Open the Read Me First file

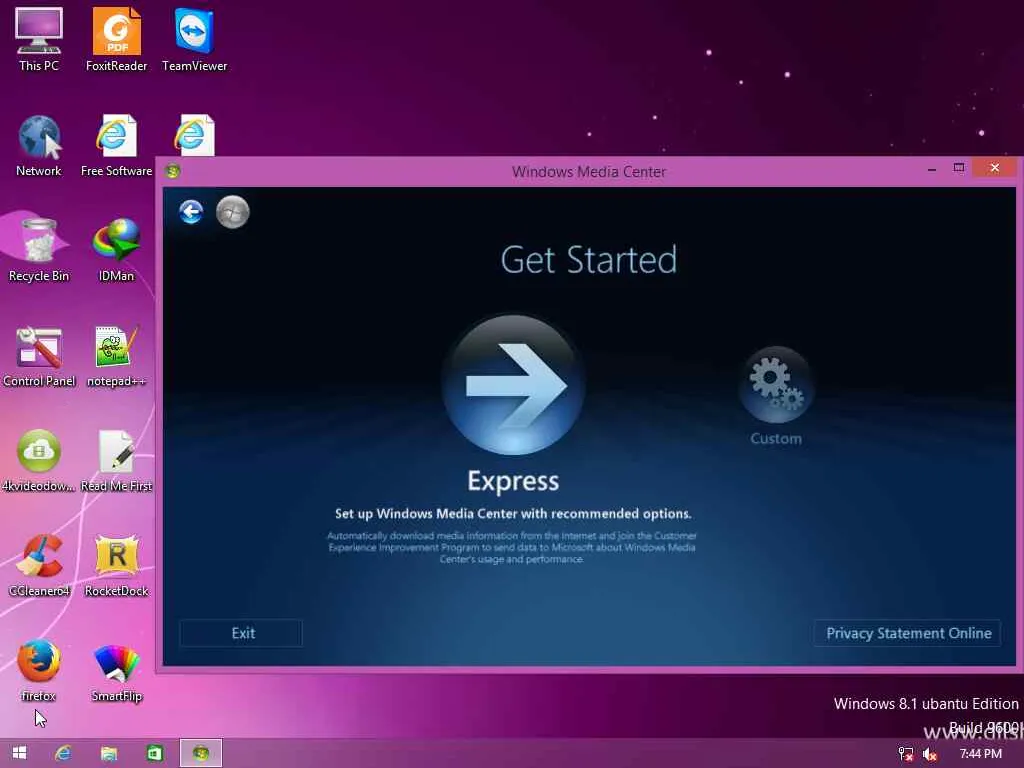116,460
